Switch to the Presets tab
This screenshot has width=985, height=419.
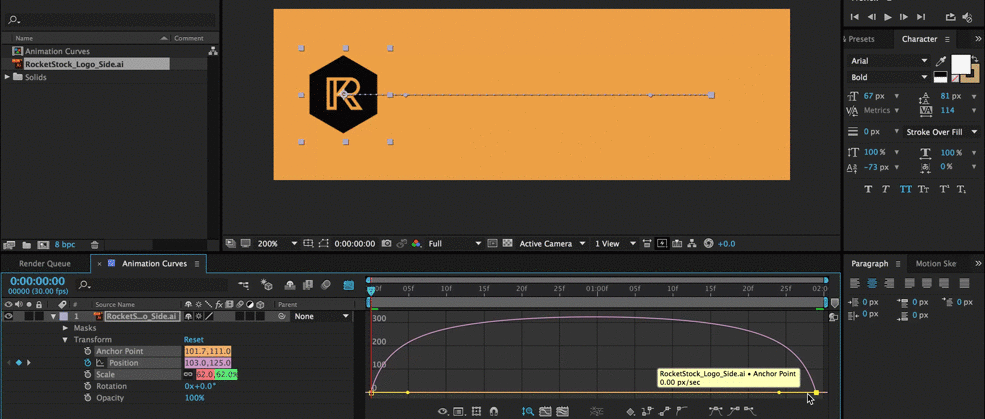point(861,39)
